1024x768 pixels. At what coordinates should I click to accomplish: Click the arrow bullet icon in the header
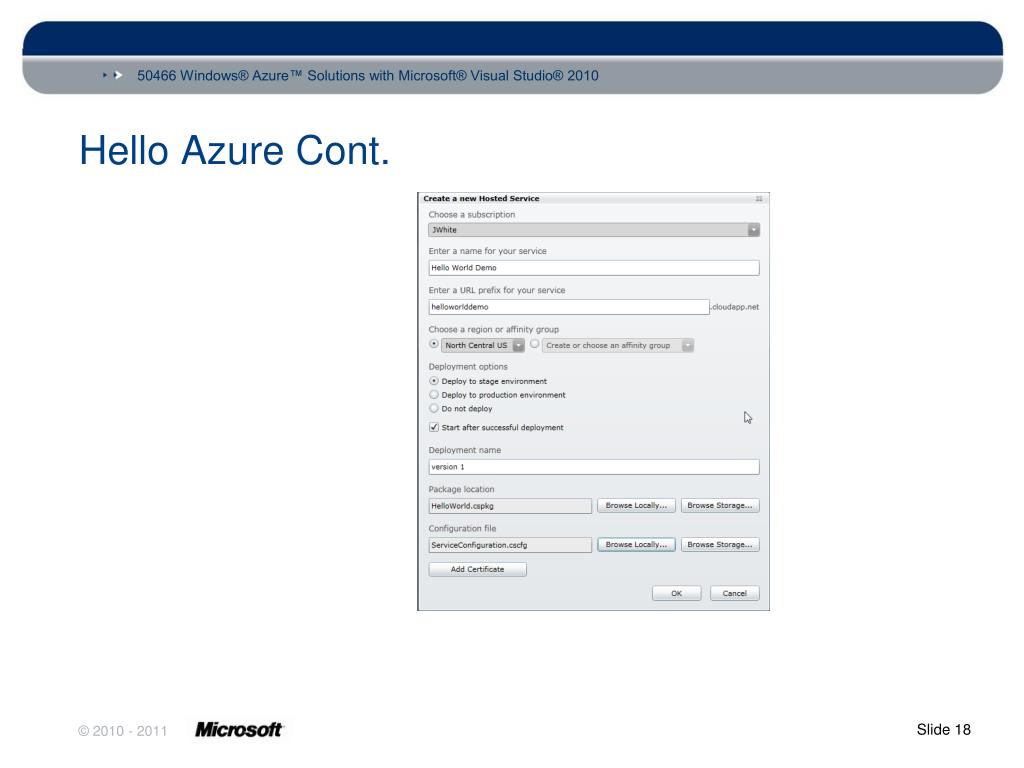[113, 75]
